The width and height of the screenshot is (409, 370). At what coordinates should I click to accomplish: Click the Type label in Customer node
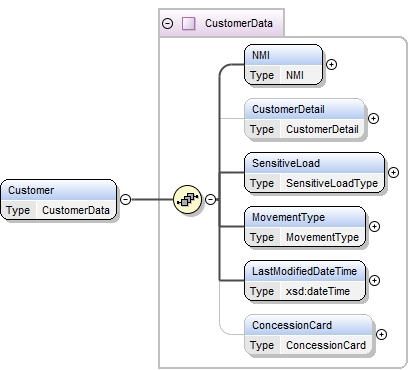coord(18,210)
